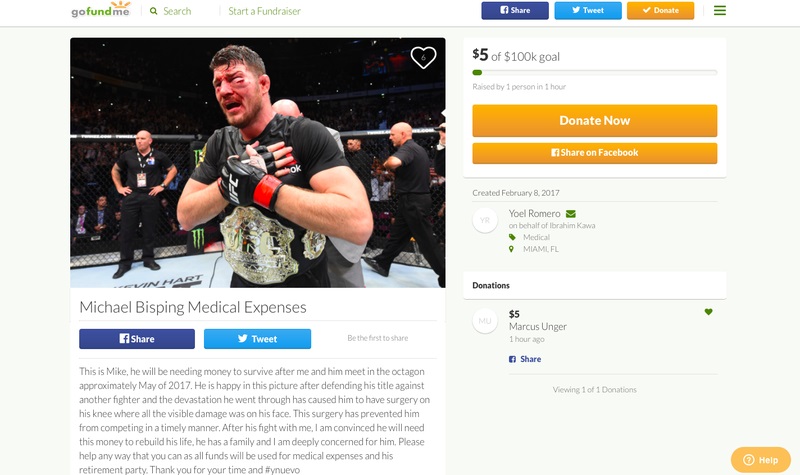The image size is (800, 475).
Task: Click the YR organizer avatar
Action: [x=485, y=220]
